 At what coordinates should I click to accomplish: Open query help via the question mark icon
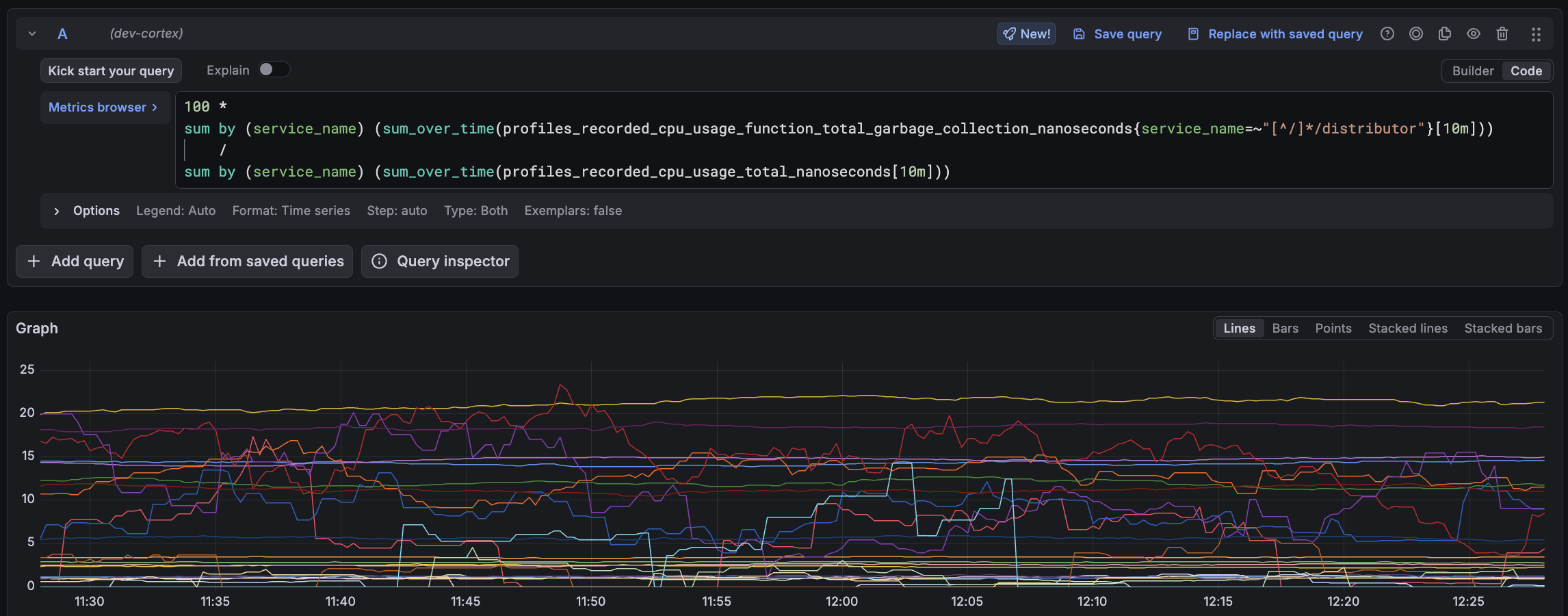tap(1387, 34)
